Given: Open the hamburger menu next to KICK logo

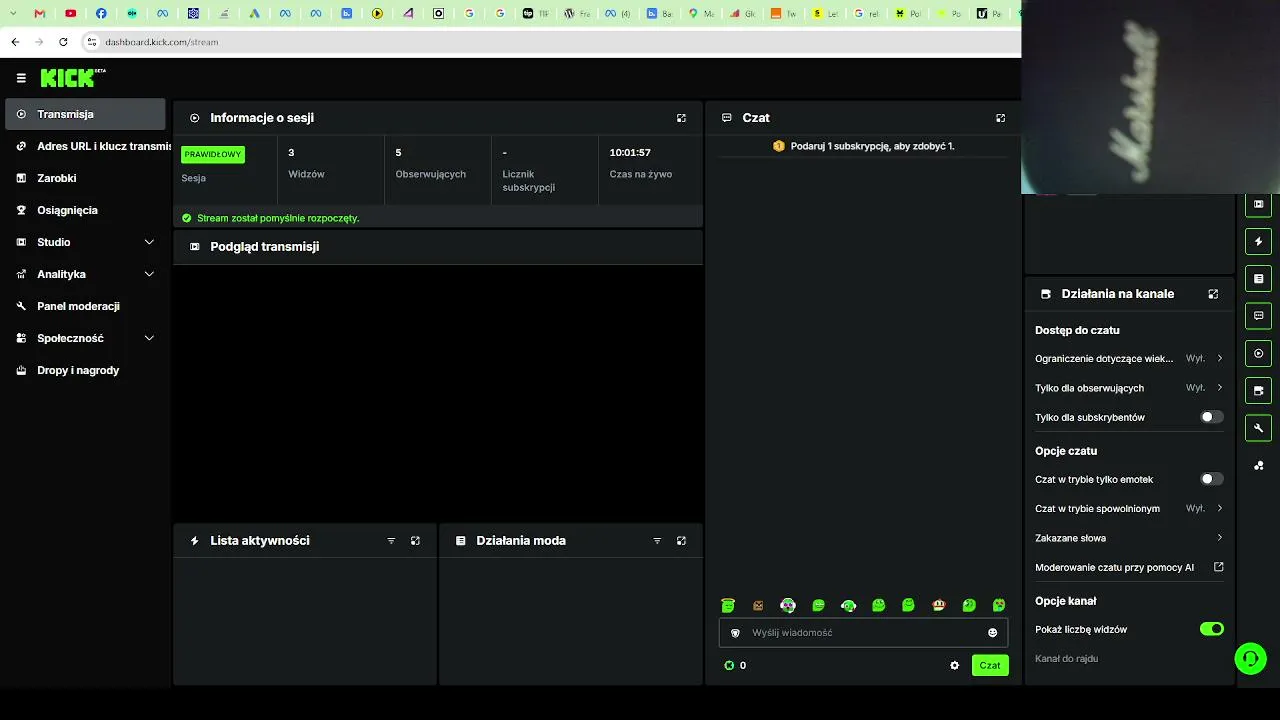Looking at the screenshot, I should (x=21, y=78).
